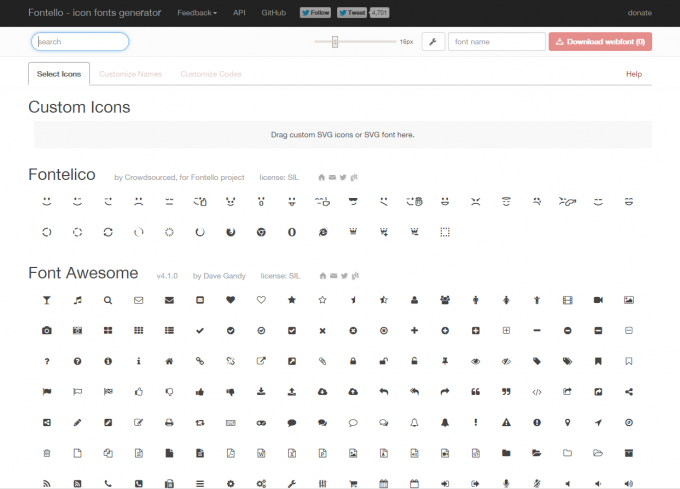Select the dashed marquee square icon in Fontelico
Viewport: 680px width, 489px height.
click(x=445, y=232)
